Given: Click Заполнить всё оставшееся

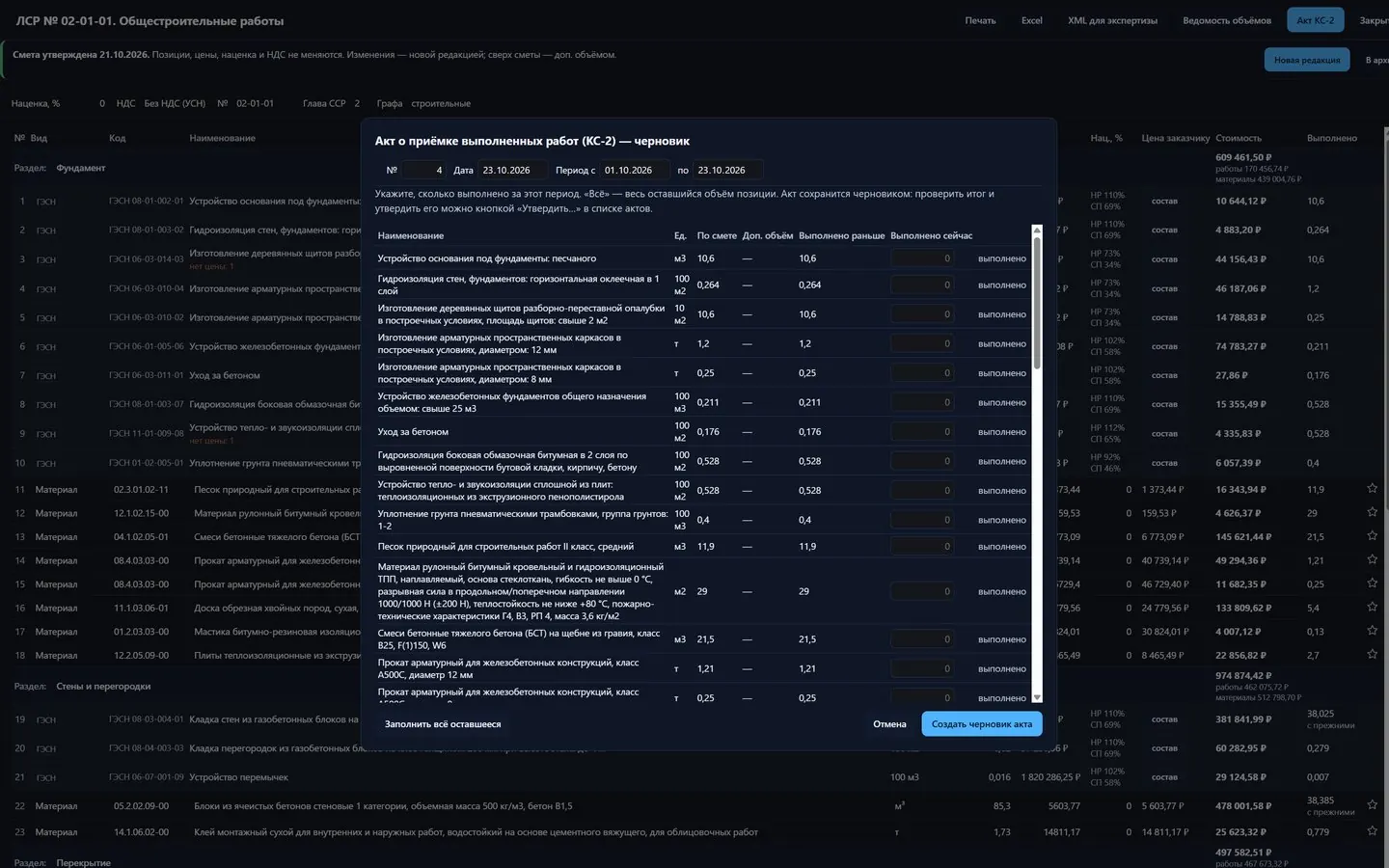Looking at the screenshot, I should coord(443,724).
